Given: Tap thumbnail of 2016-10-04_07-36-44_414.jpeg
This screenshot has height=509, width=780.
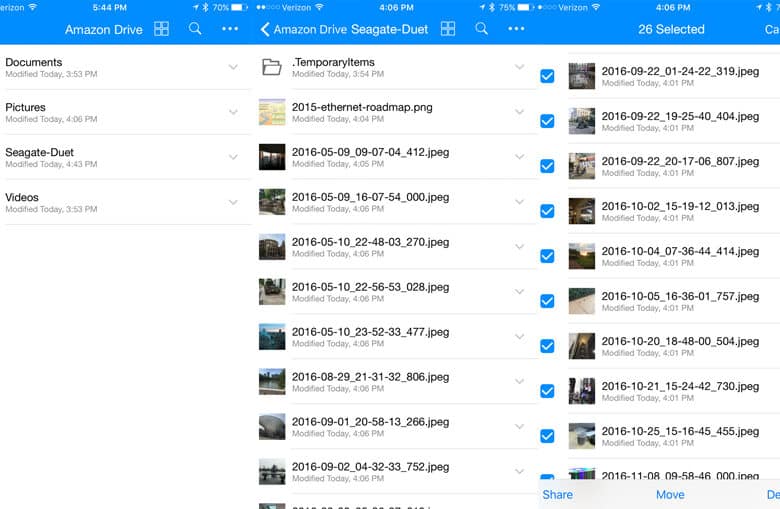Looking at the screenshot, I should 582,256.
